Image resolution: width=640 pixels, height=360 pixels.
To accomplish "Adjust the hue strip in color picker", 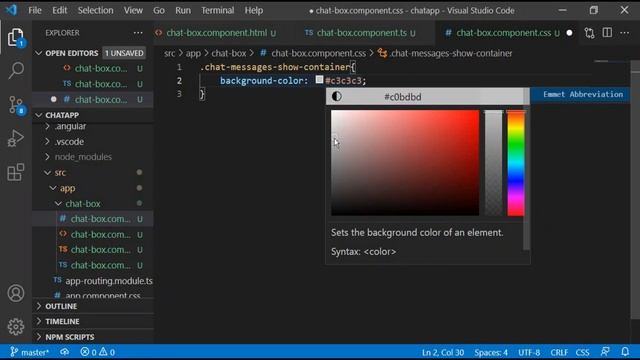I will pyautogui.click(x=516, y=162).
